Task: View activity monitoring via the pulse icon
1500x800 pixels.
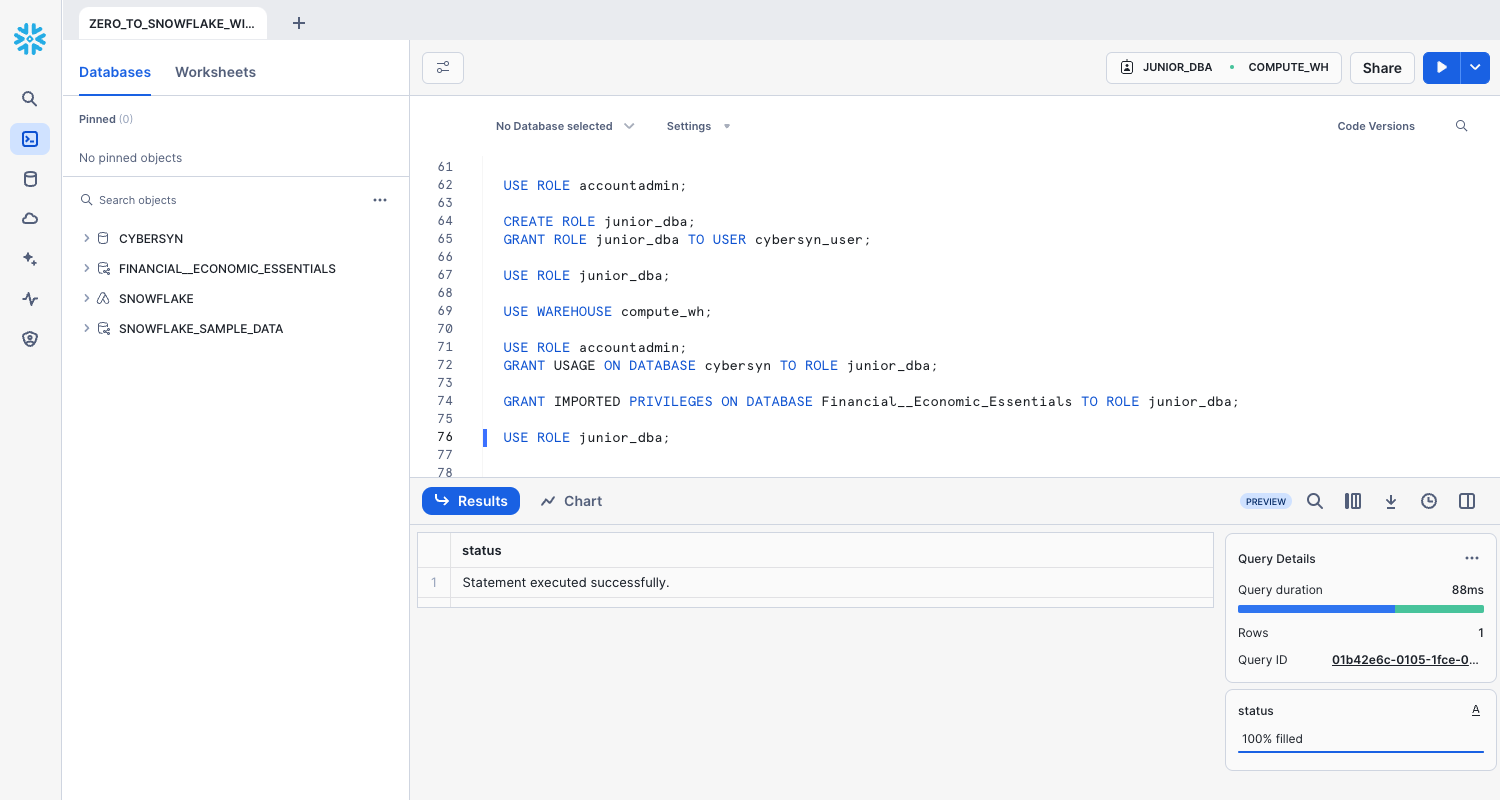Action: click(x=29, y=298)
